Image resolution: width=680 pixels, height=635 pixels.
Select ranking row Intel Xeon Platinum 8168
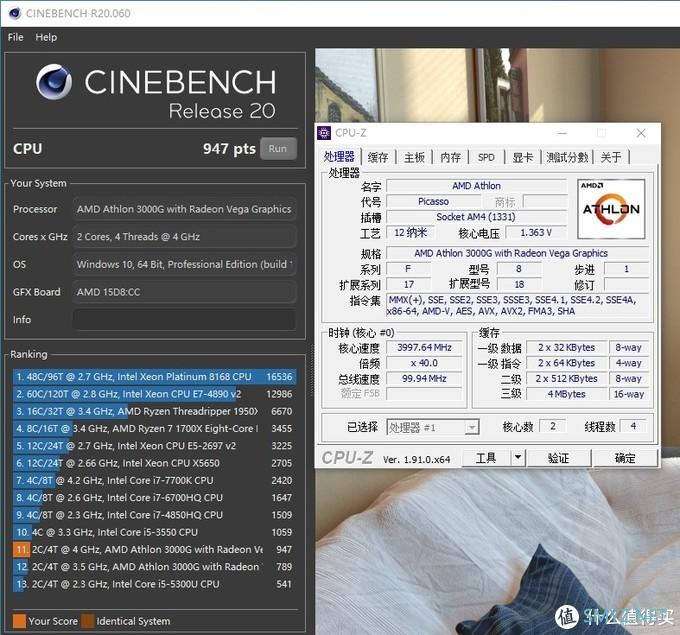[x=154, y=376]
